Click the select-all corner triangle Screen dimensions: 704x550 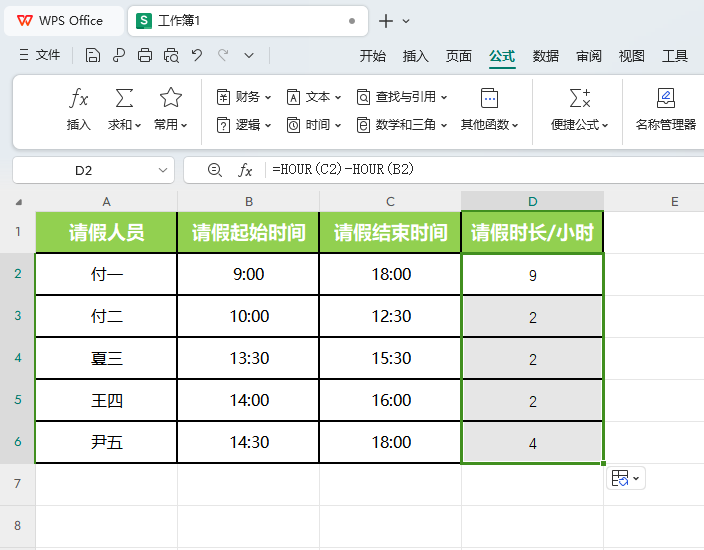[18, 202]
